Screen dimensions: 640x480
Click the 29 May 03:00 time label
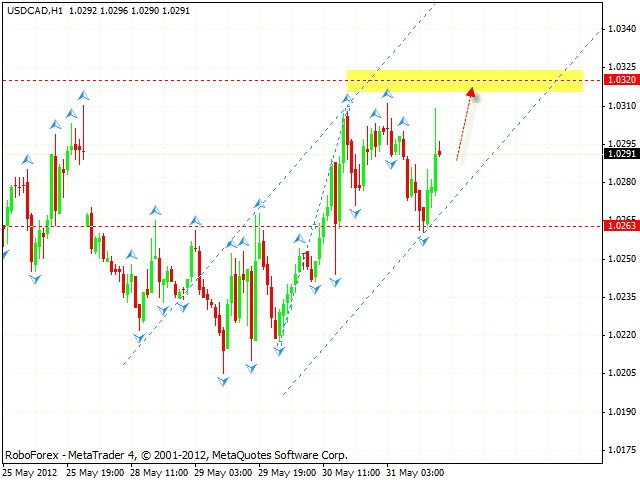point(225,472)
